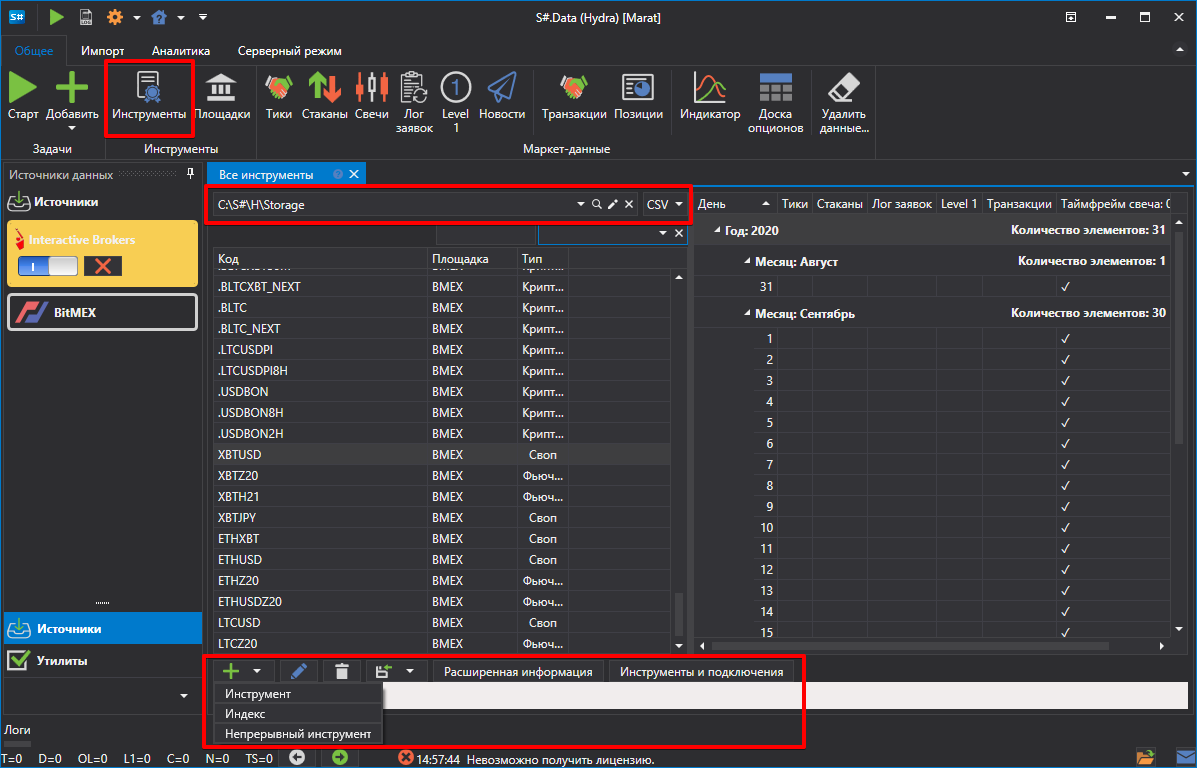
Task: Open the Свечи candles icon
Action: click(x=372, y=96)
